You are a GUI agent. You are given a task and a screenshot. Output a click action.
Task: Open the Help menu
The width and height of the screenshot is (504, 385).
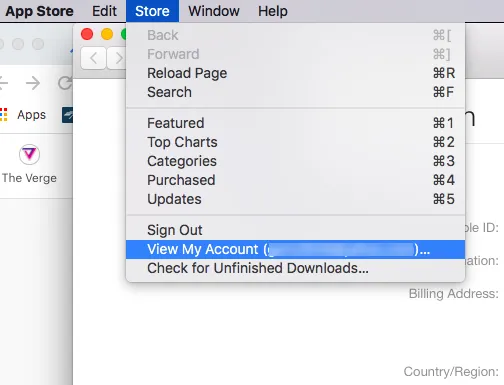click(x=273, y=11)
